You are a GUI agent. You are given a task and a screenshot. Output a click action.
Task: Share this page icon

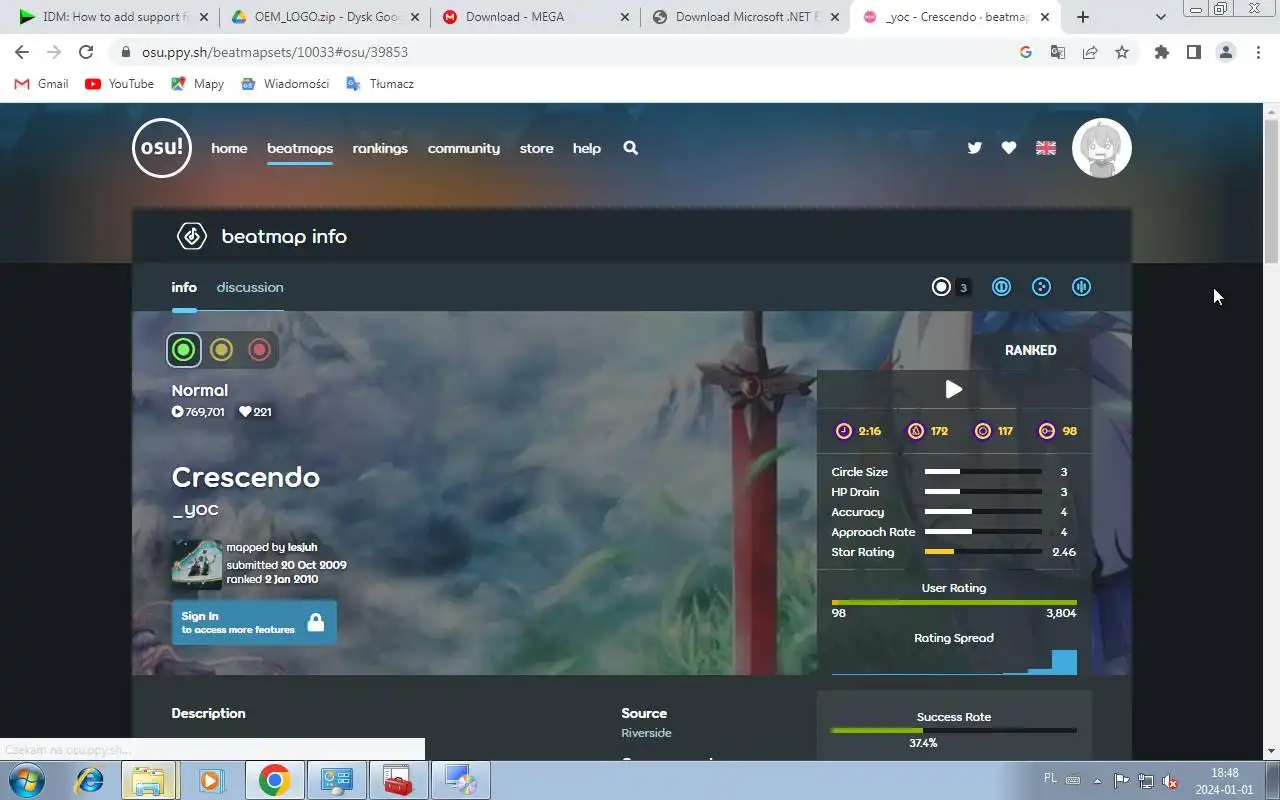1090,52
